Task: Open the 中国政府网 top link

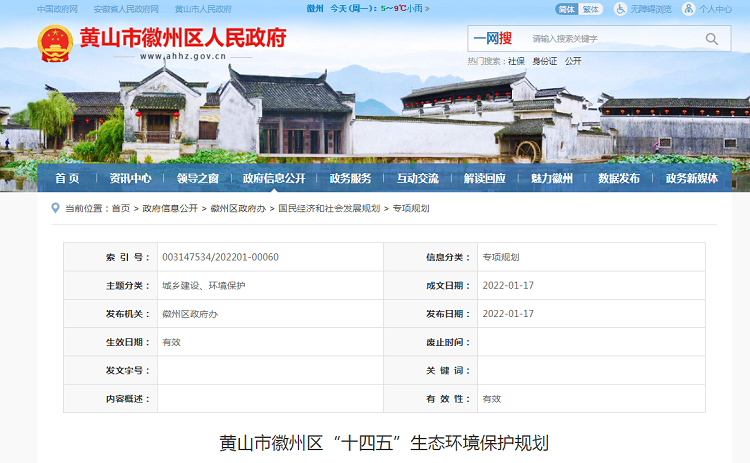Action: pos(58,9)
